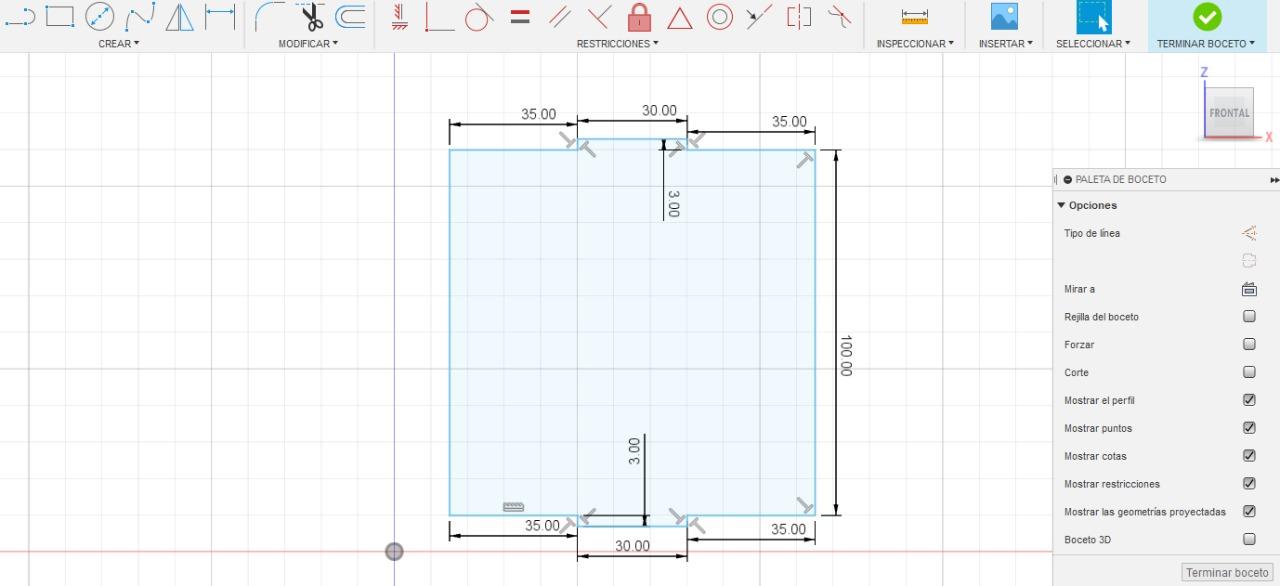Open the INSPECCIONAR dropdown menu
Screen dimensions: 1280x586
(915, 44)
